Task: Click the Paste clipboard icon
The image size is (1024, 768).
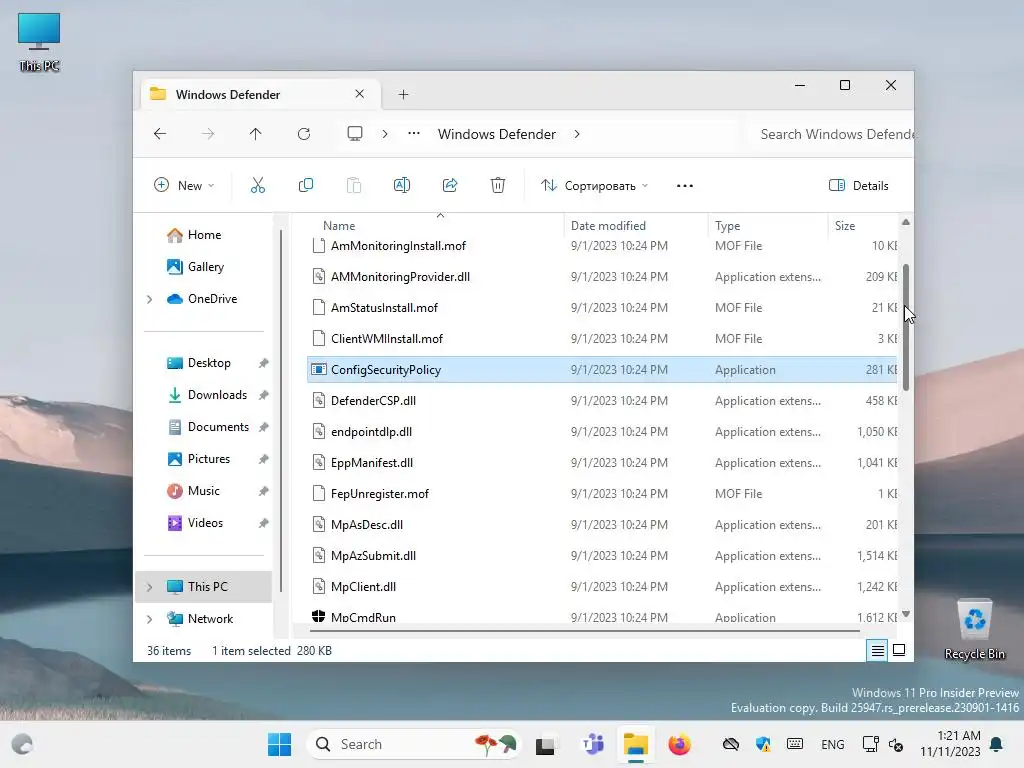Action: tap(354, 185)
